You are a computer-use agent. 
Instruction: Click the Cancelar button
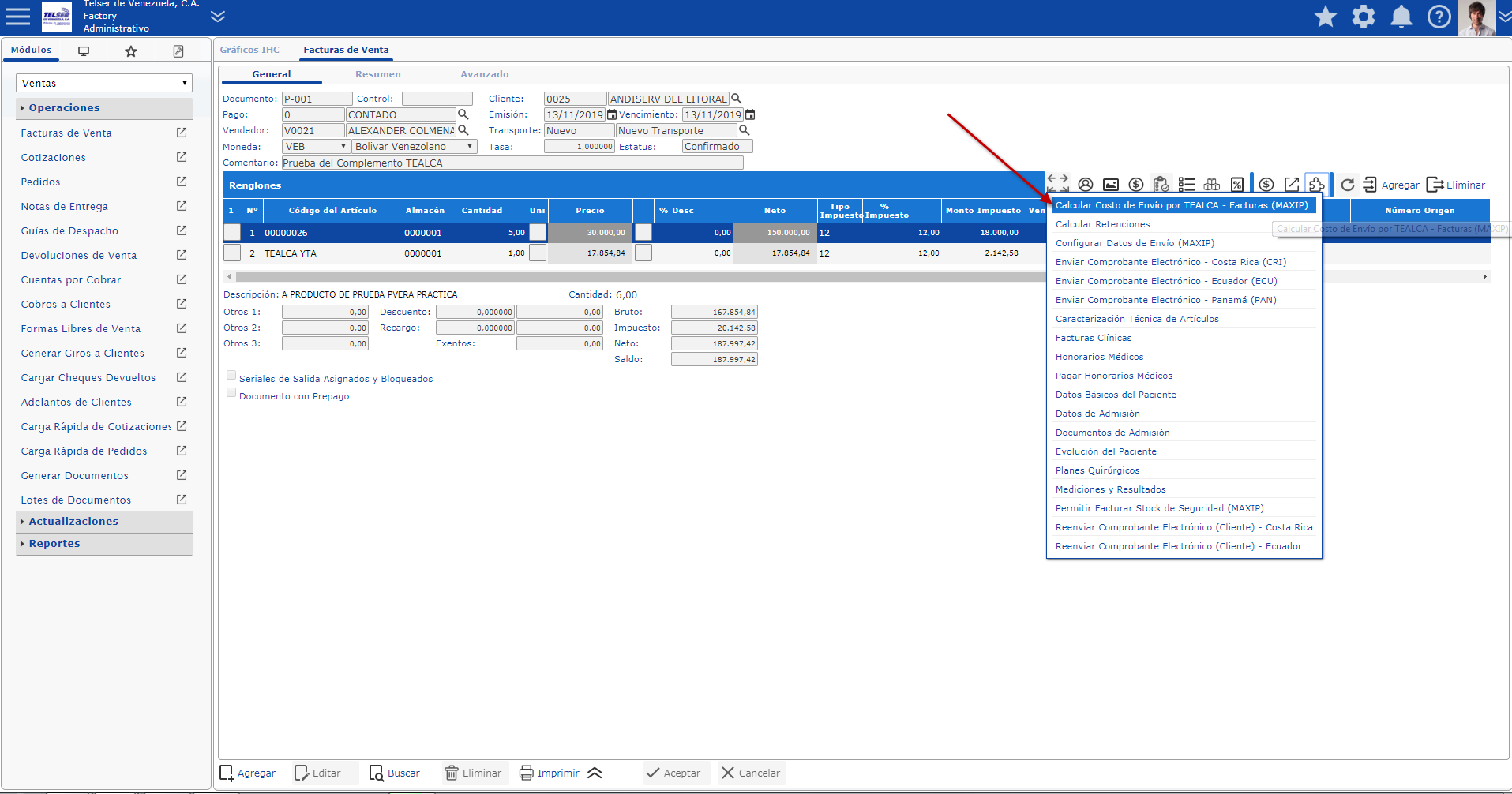751,773
